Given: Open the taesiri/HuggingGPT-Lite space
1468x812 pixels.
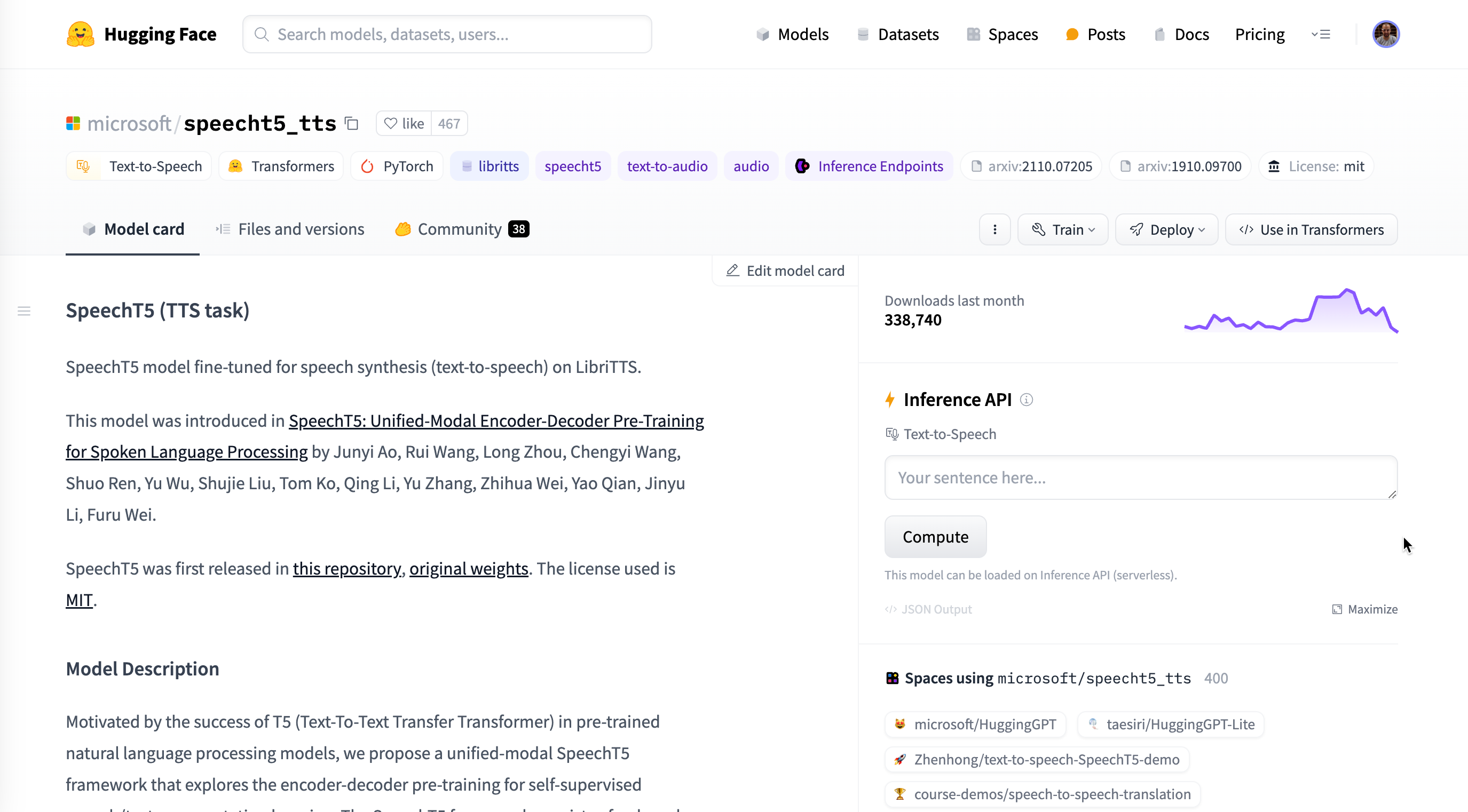Looking at the screenshot, I should (1171, 724).
